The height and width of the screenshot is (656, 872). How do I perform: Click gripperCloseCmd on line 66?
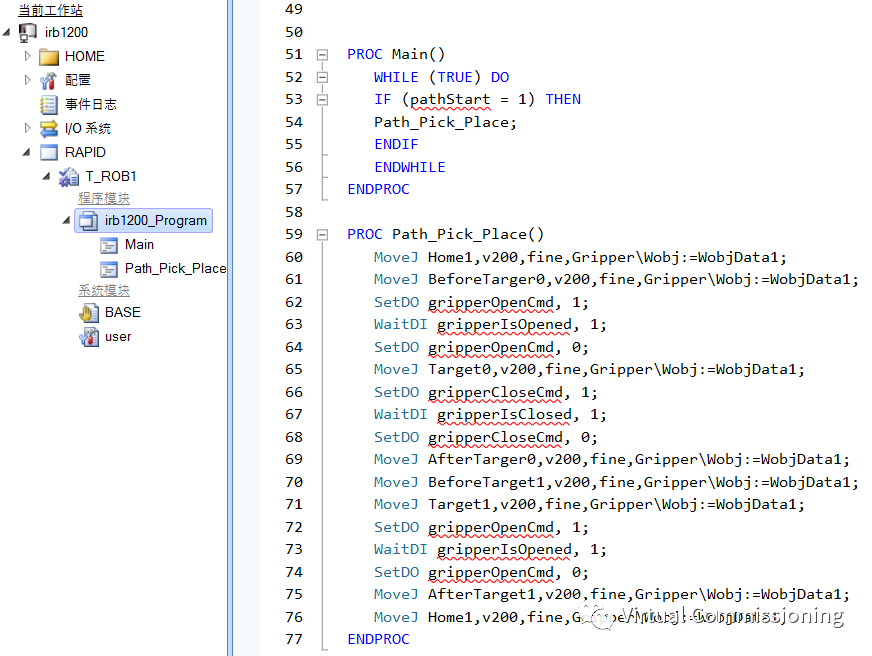point(495,392)
